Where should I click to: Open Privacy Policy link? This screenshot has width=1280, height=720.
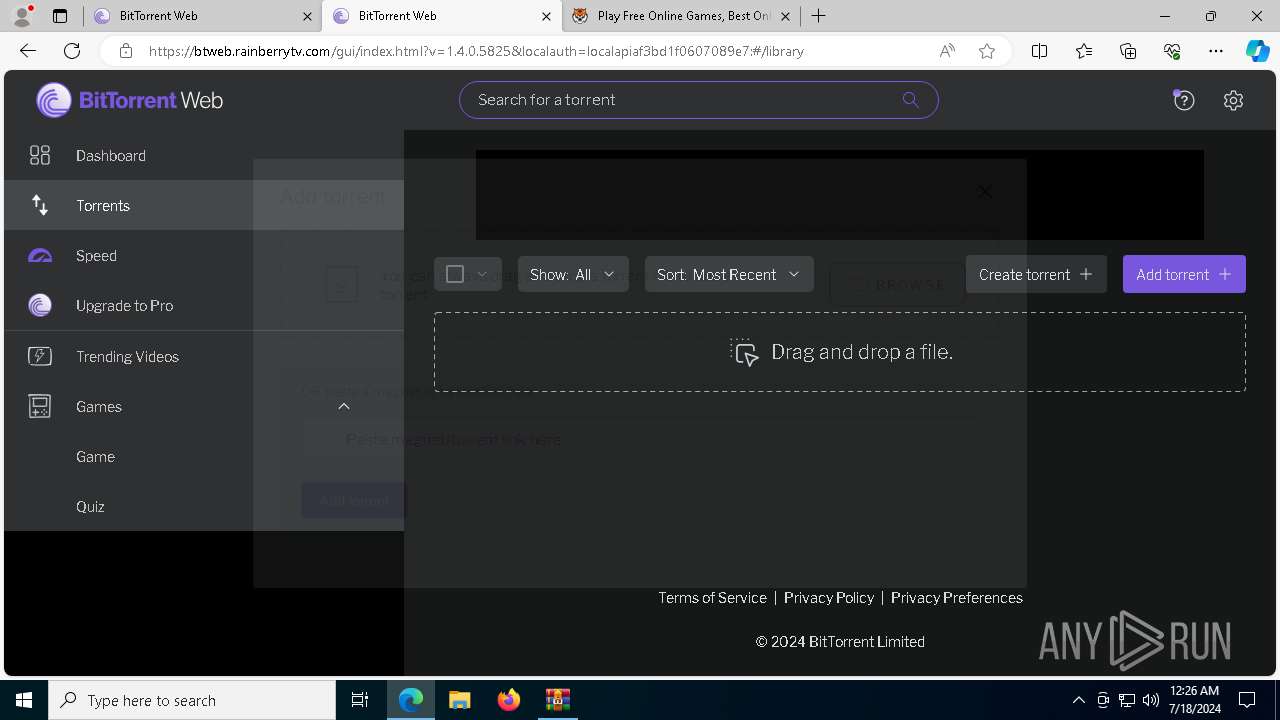click(x=829, y=597)
